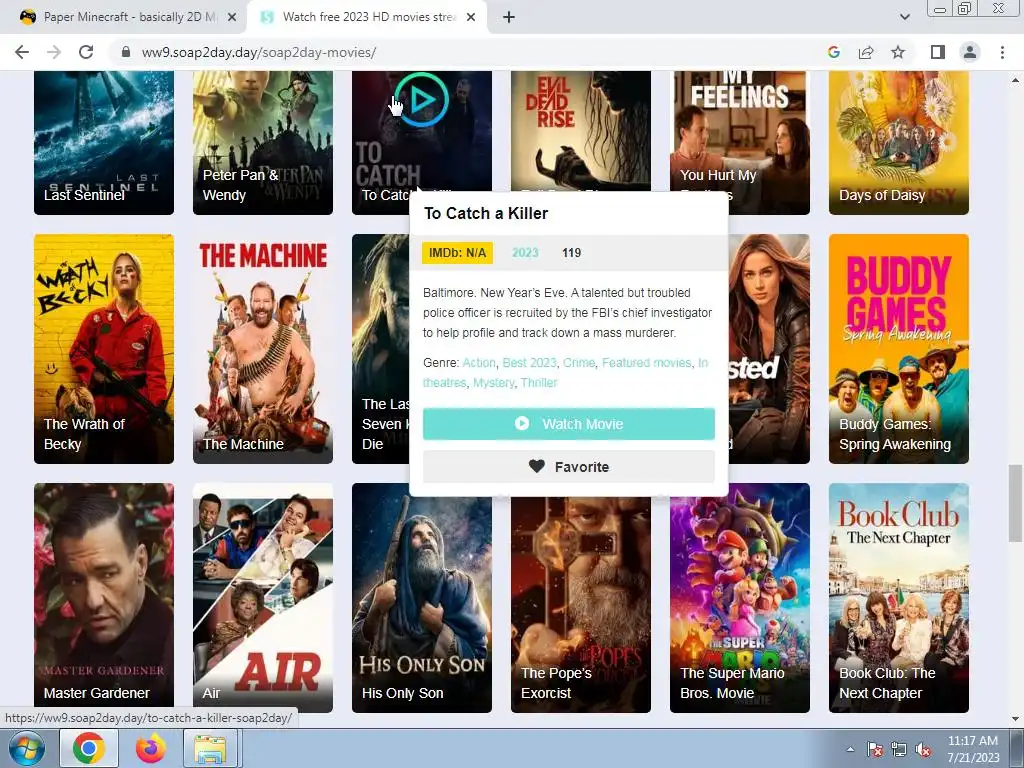Open the Crime genre link
Screen dimensions: 1024x768
coord(579,362)
